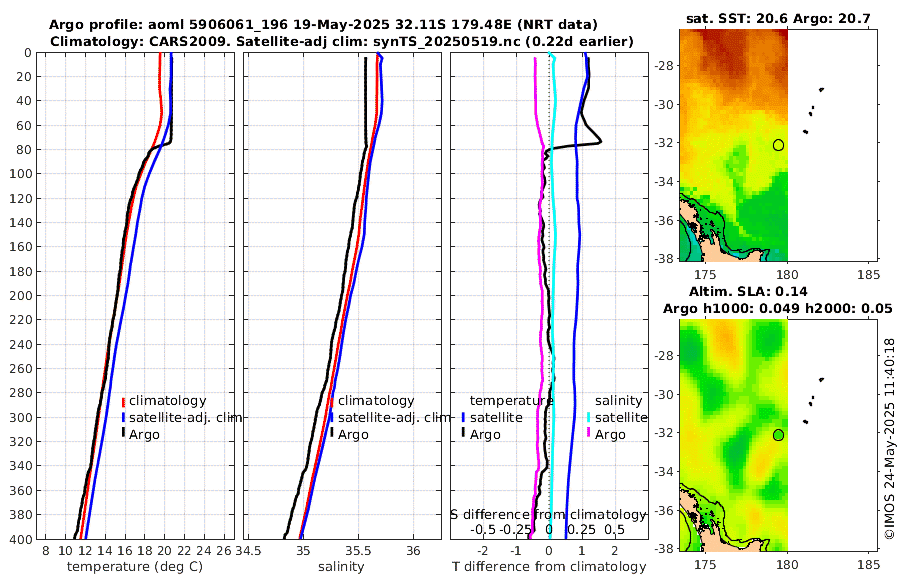Click magenta Argo salinity legend marker

589,434
